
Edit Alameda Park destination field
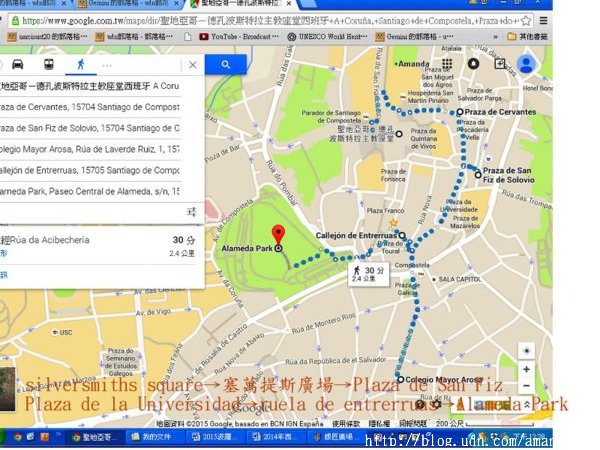(90, 191)
